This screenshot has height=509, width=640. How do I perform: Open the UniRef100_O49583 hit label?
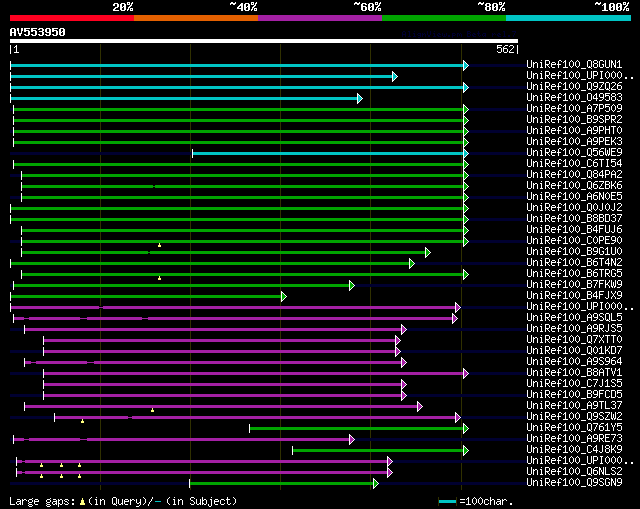[x=574, y=98]
